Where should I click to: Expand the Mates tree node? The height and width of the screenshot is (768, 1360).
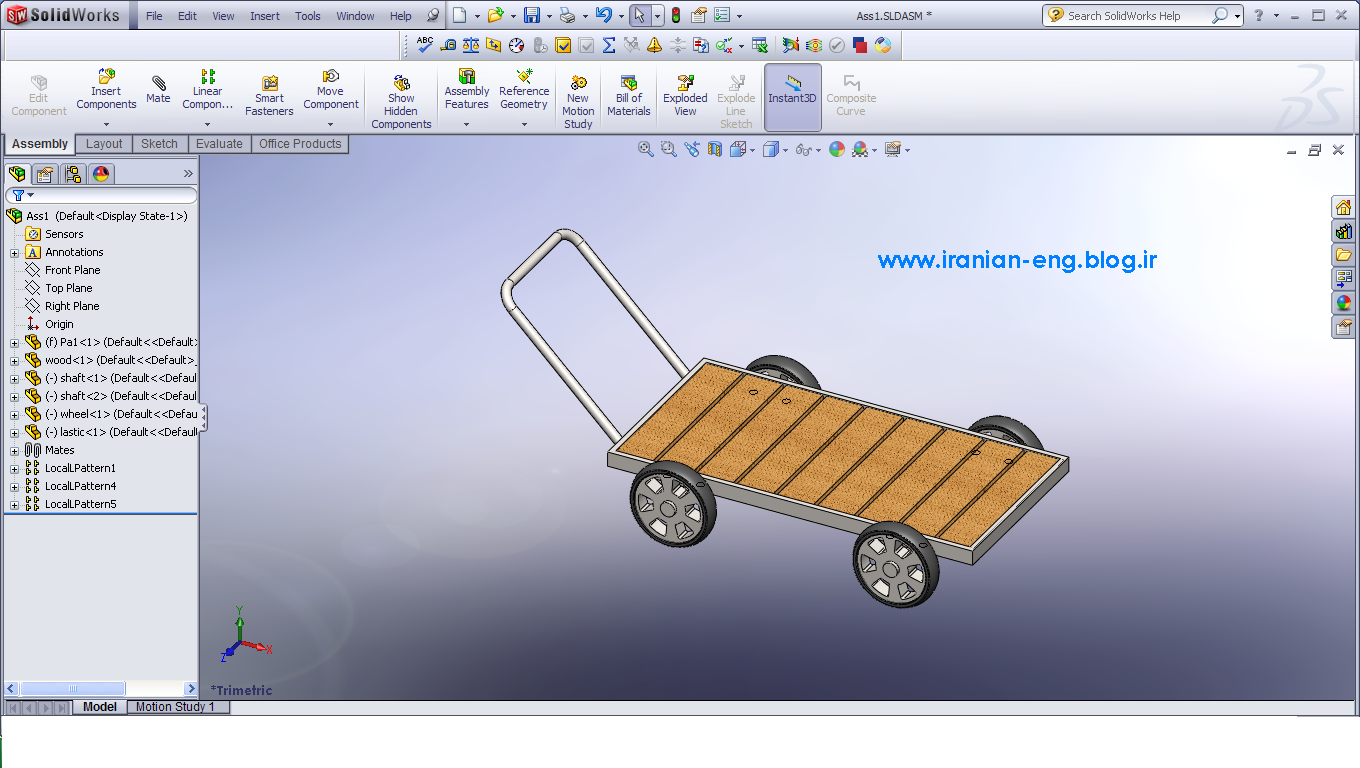pyautogui.click(x=15, y=451)
